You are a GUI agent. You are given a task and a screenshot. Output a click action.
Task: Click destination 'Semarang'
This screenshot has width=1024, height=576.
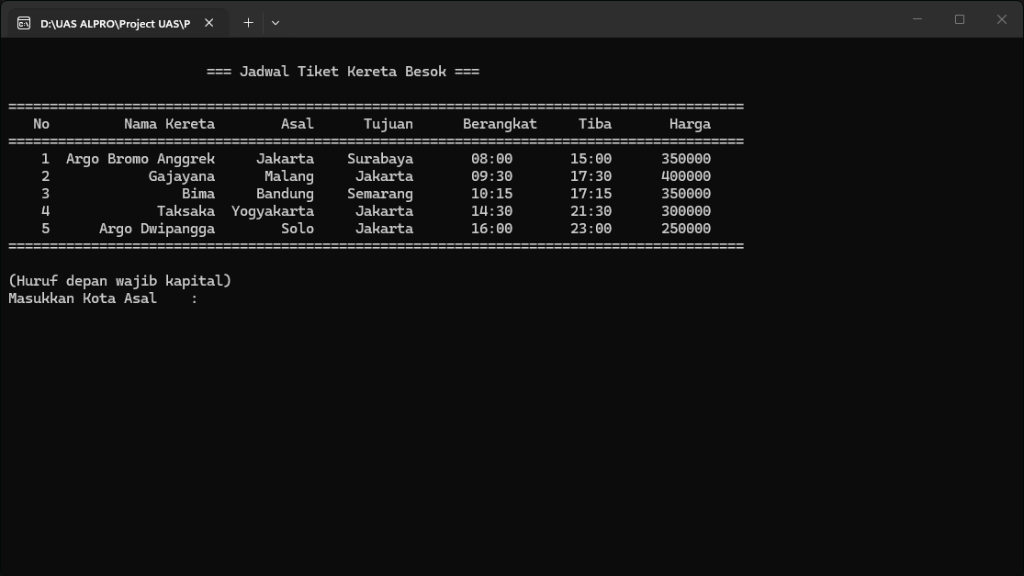tap(380, 194)
